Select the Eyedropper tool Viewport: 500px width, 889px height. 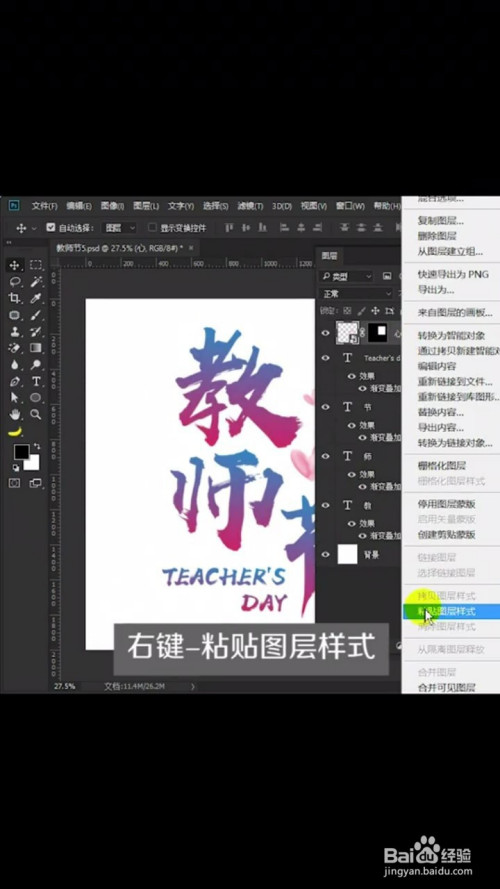point(36,298)
